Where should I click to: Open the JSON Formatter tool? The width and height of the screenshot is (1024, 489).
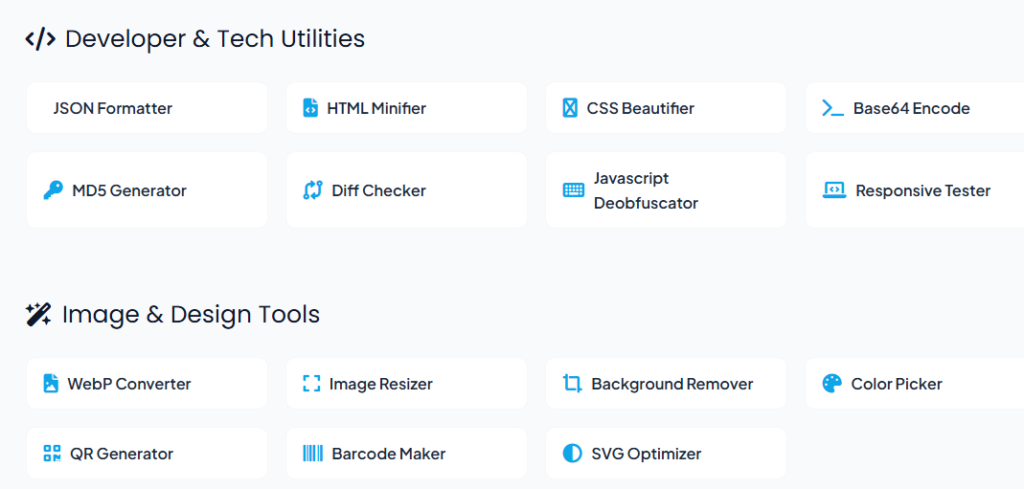(113, 108)
